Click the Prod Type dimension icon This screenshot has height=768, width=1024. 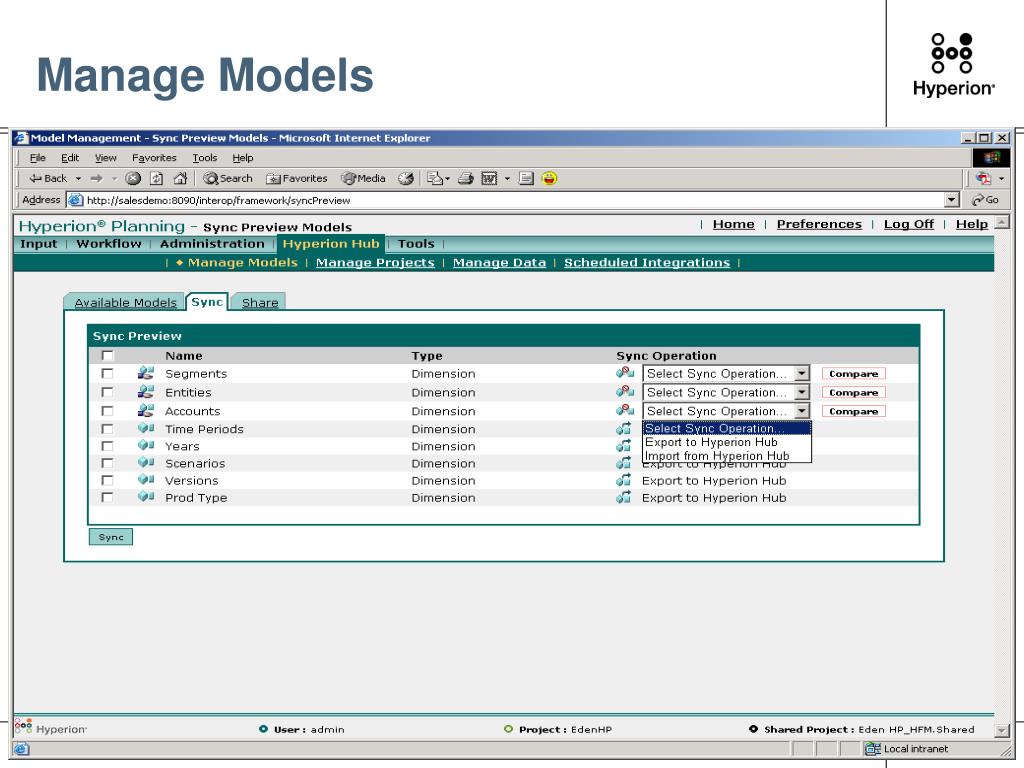tap(146, 496)
